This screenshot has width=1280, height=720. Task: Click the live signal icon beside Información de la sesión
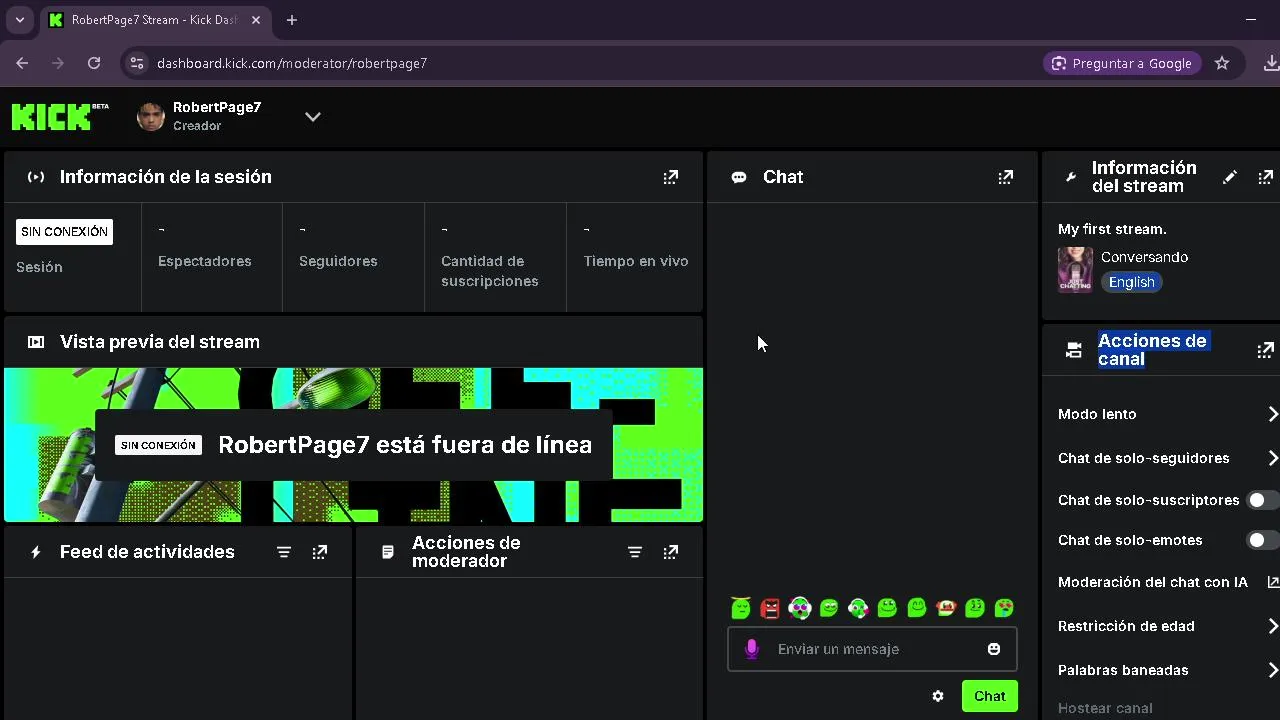coord(36,177)
